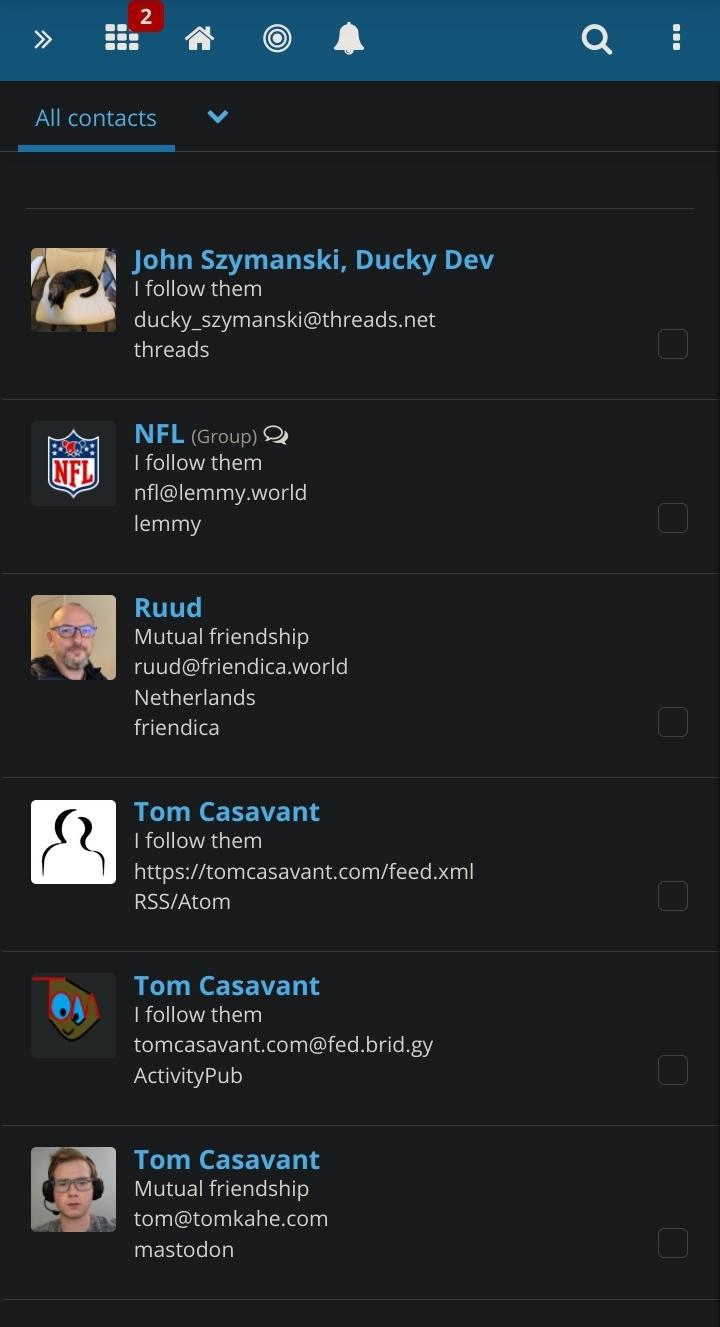Click the group chat bubbles icon beside NFL
This screenshot has height=1327, width=720.
click(276, 436)
